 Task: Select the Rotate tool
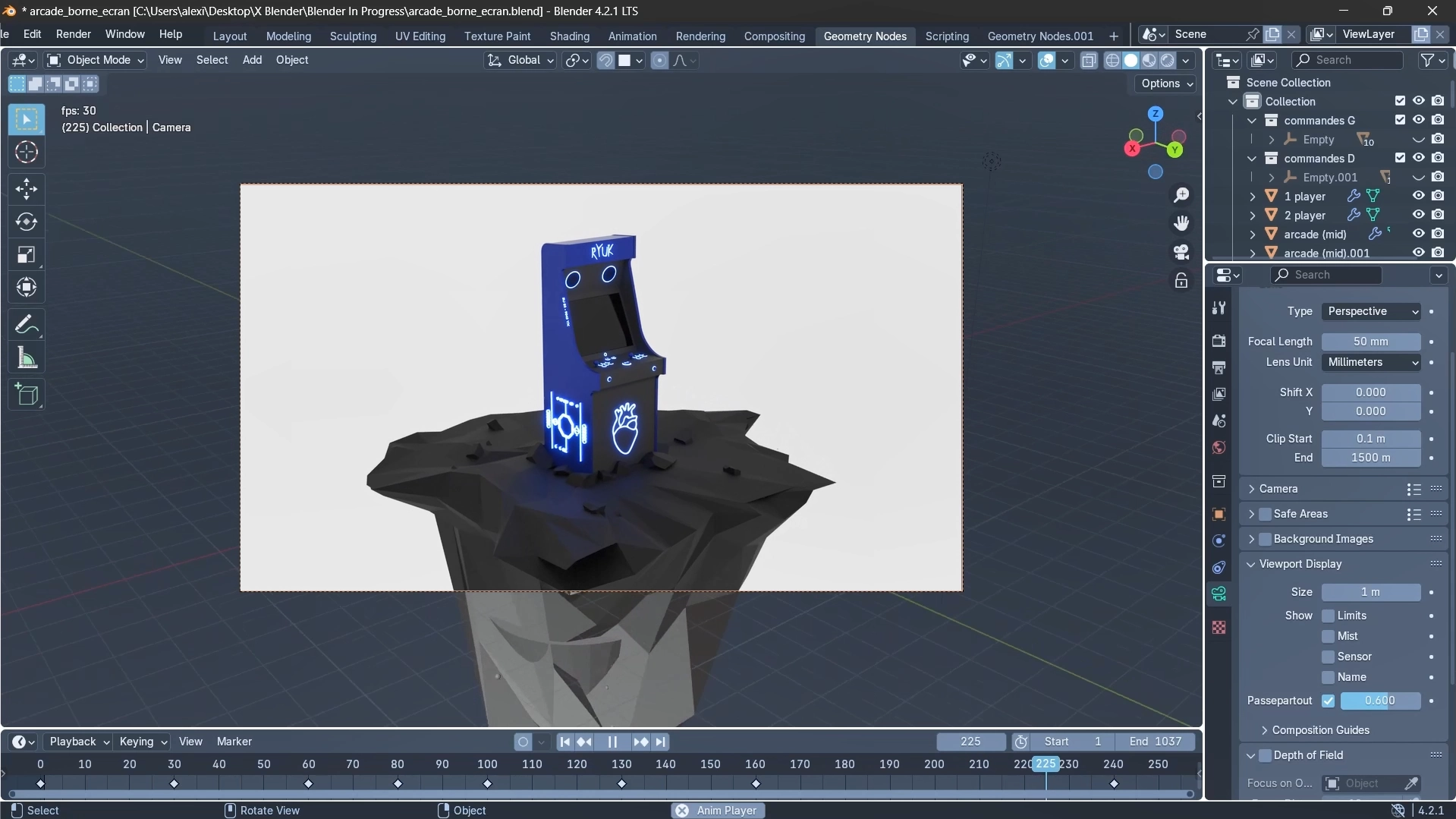pyautogui.click(x=27, y=222)
